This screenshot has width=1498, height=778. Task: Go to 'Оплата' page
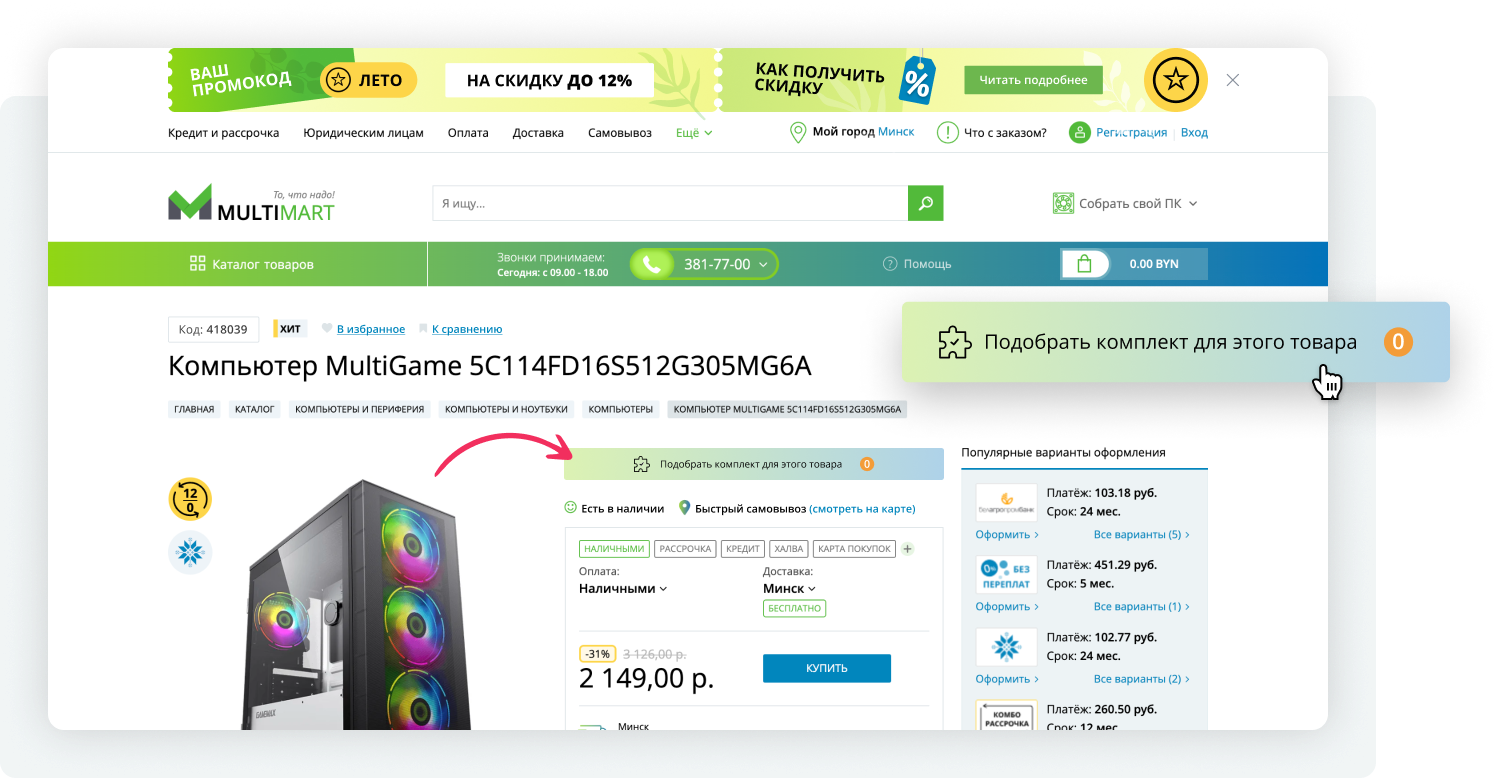pos(468,132)
